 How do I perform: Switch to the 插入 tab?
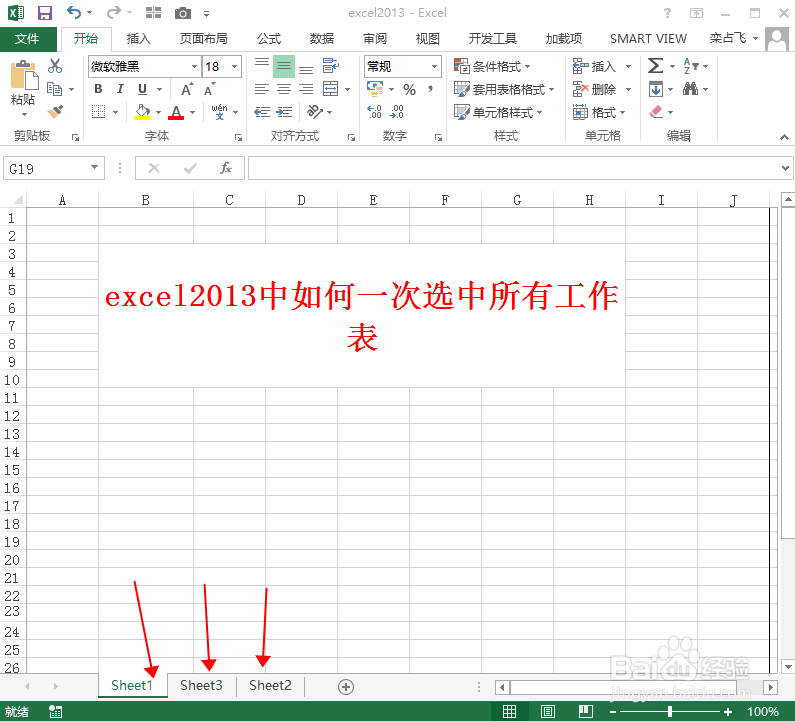click(138, 39)
